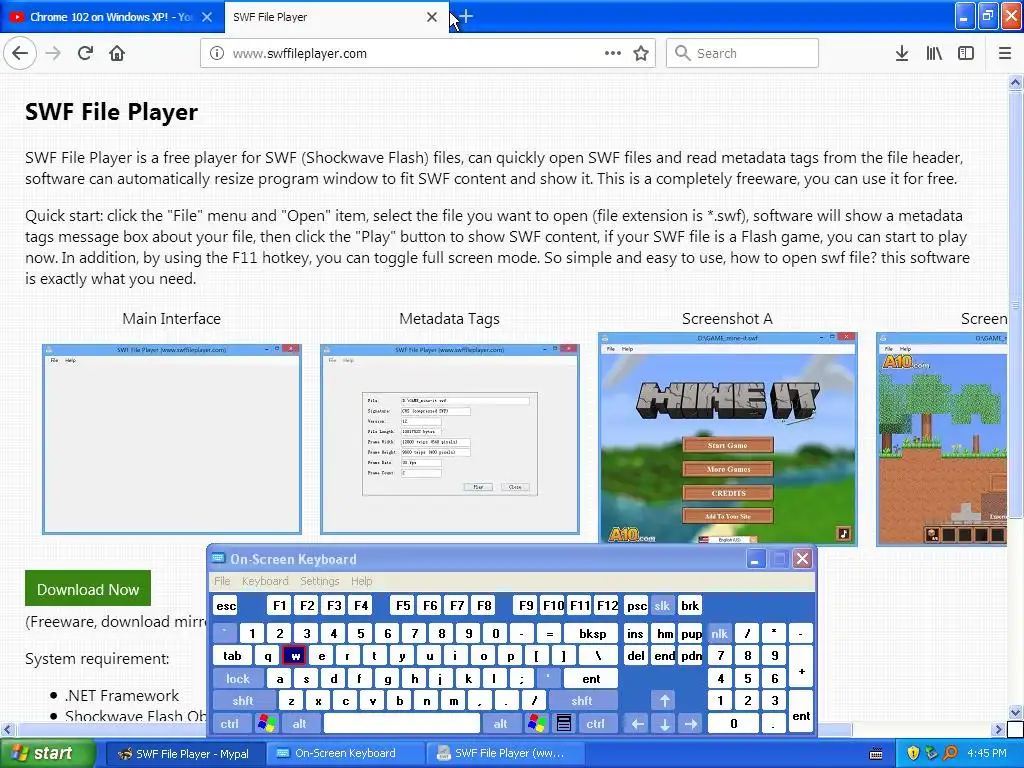Click the bksp key

(x=592, y=633)
